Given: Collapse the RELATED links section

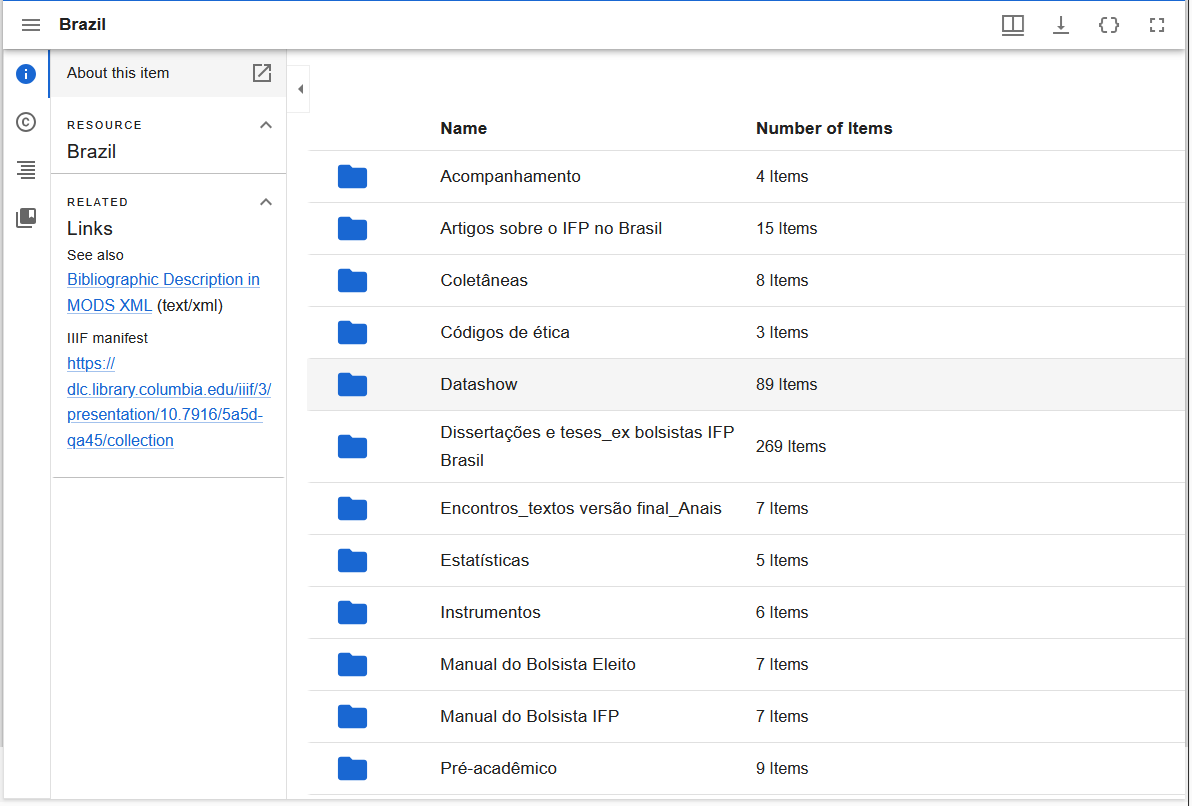Looking at the screenshot, I should pos(266,201).
